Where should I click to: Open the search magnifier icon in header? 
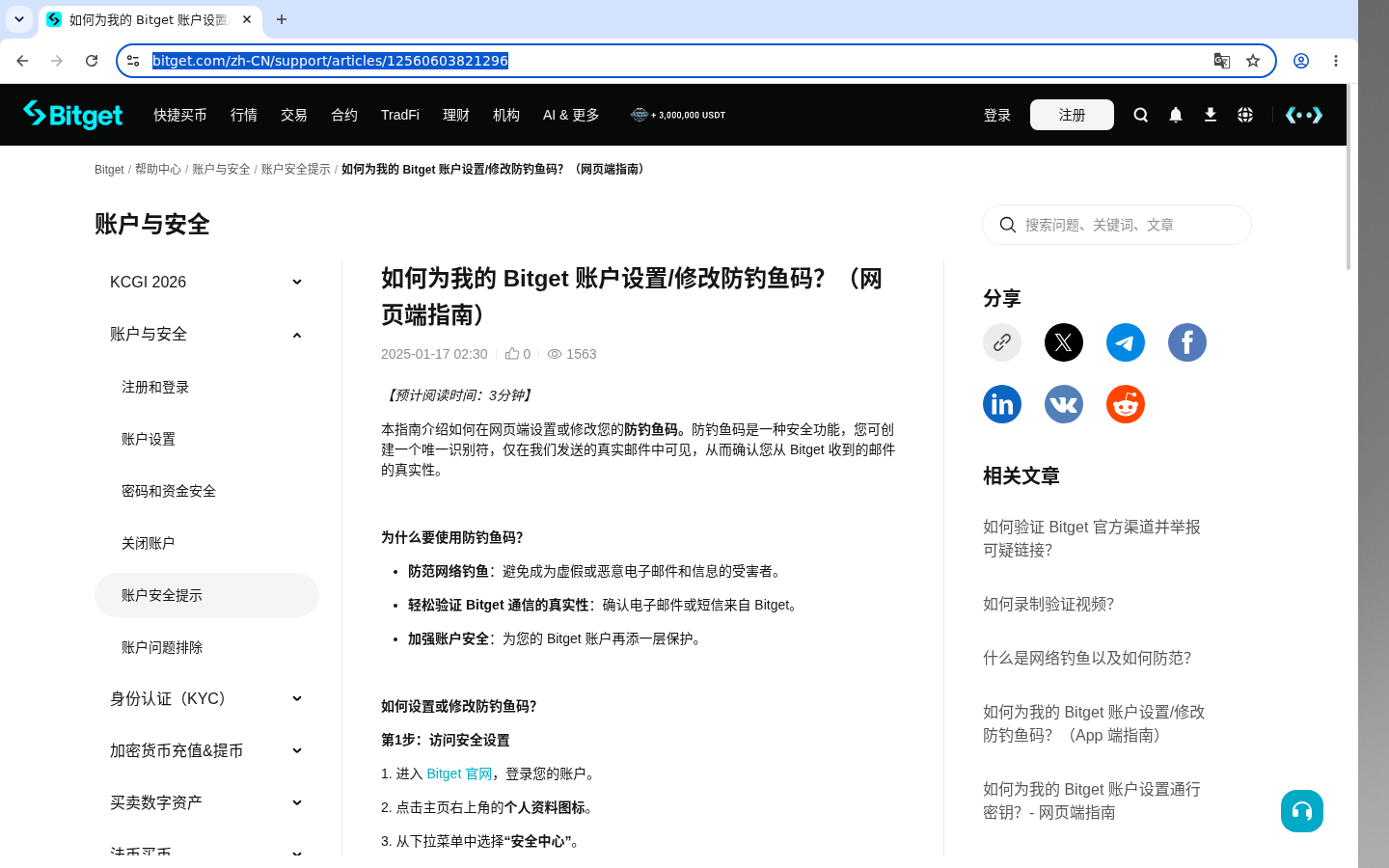point(1141,115)
